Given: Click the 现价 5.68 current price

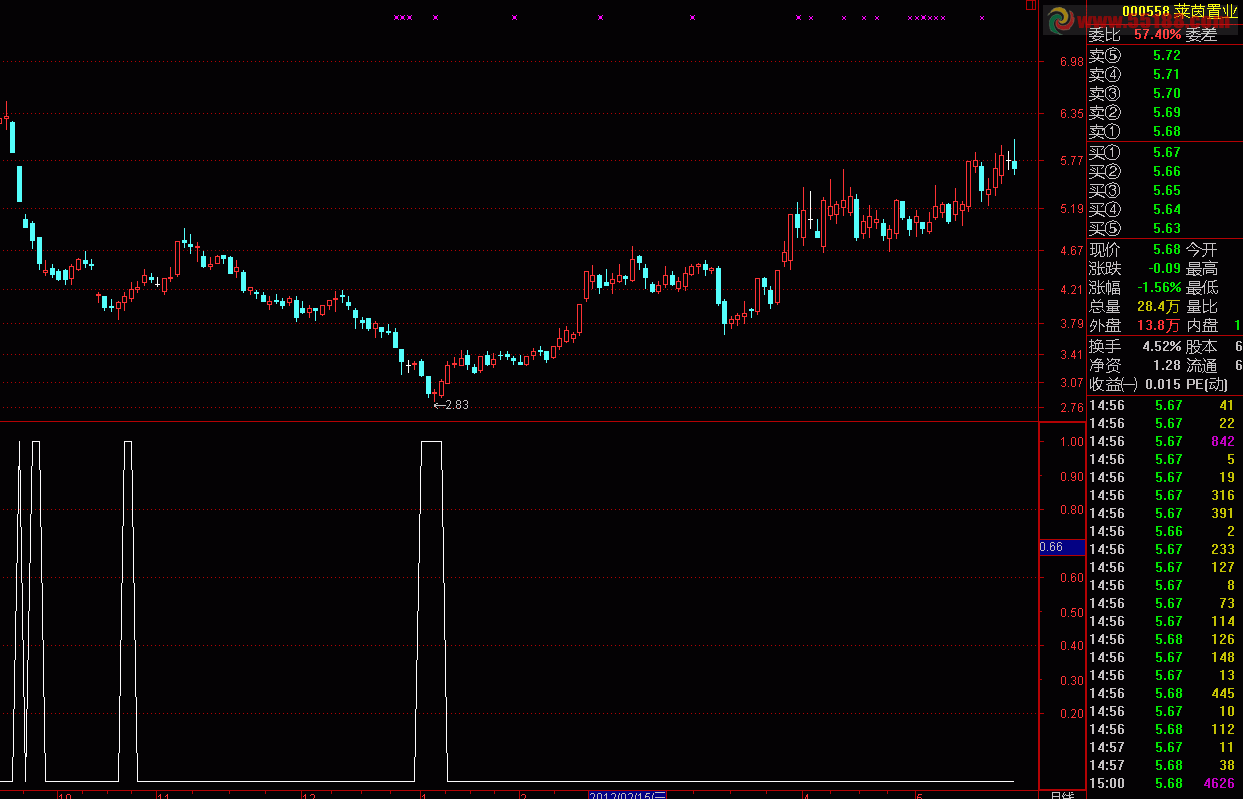Looking at the screenshot, I should click(1166, 249).
